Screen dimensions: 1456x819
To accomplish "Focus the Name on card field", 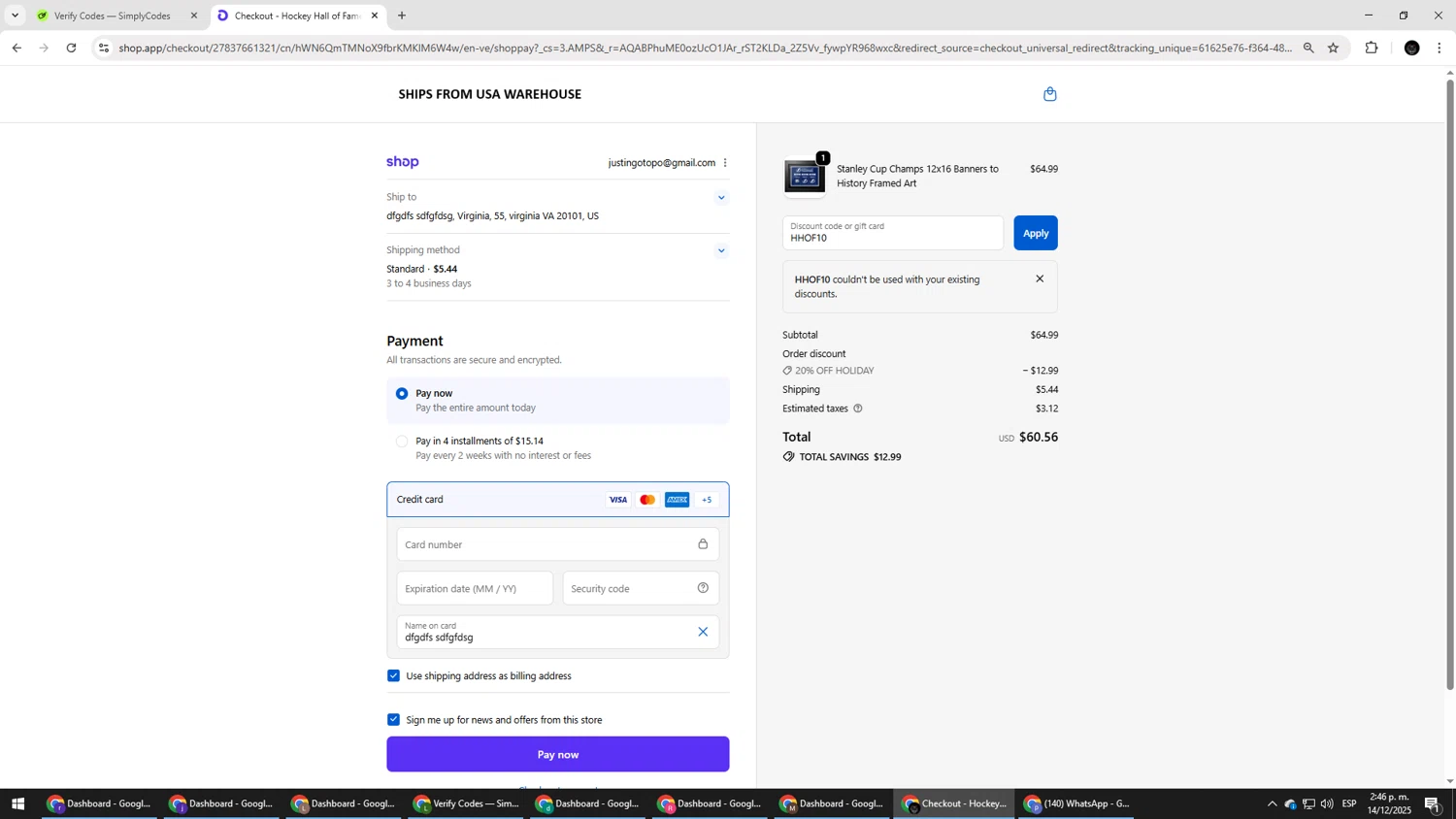I will (558, 632).
